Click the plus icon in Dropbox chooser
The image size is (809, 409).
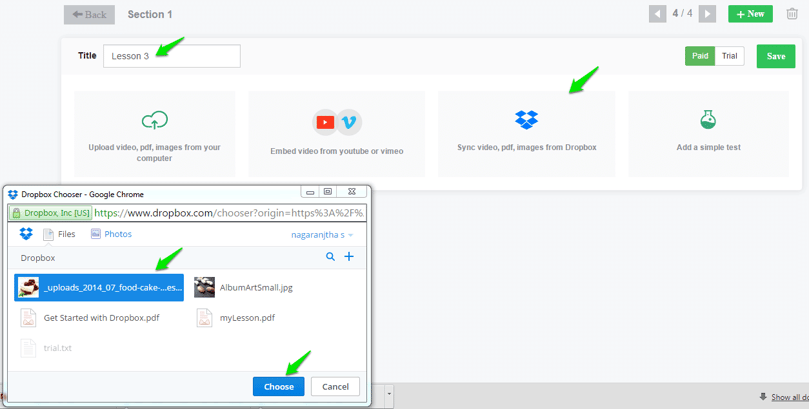[x=349, y=256]
